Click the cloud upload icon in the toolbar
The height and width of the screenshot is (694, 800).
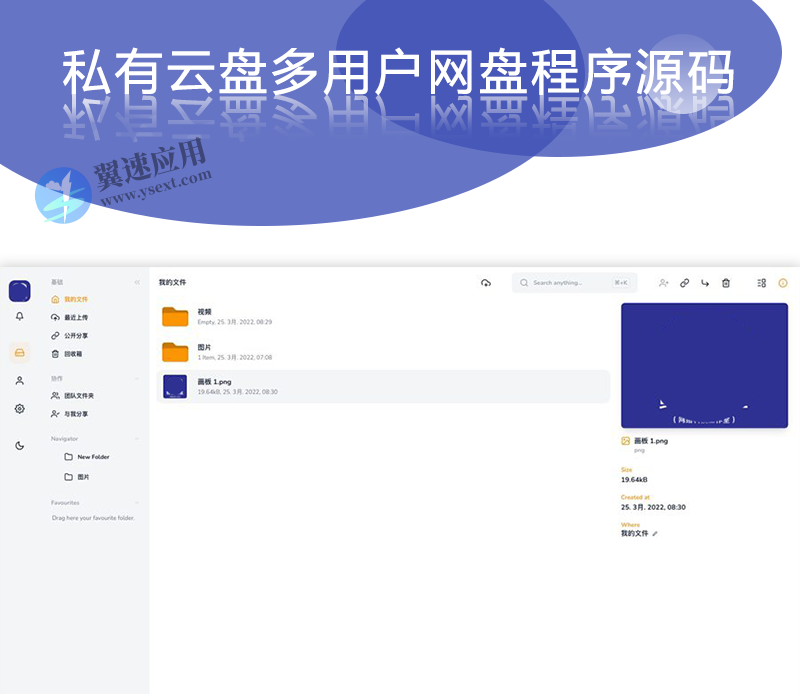(x=484, y=283)
